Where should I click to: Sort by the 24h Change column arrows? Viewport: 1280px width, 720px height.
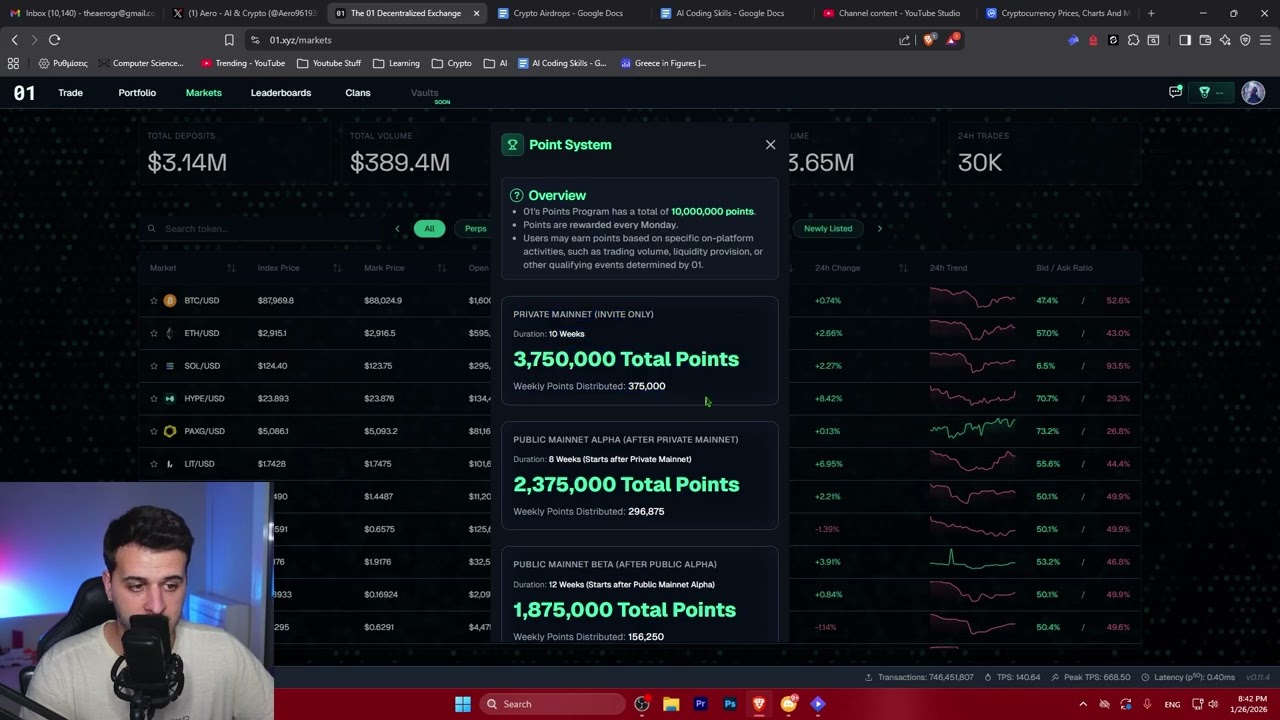(903, 268)
